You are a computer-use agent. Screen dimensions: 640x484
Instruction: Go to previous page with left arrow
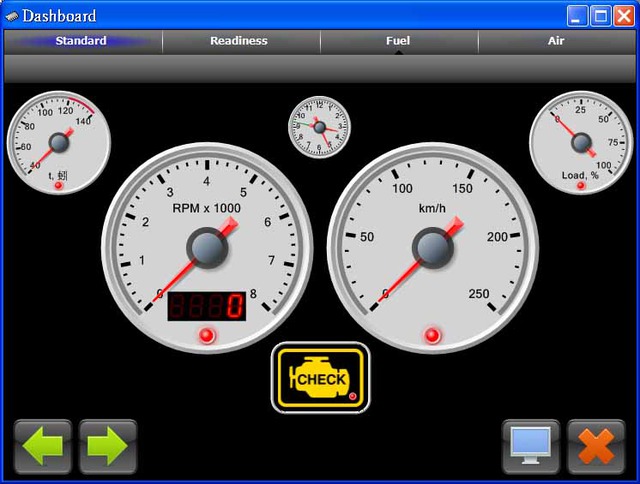43,446
